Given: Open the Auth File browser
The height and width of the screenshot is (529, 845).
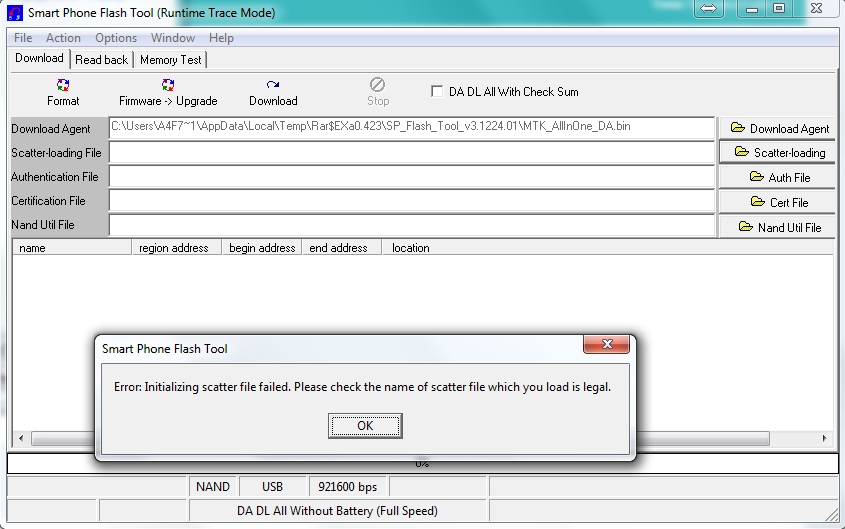Looking at the screenshot, I should 779,178.
